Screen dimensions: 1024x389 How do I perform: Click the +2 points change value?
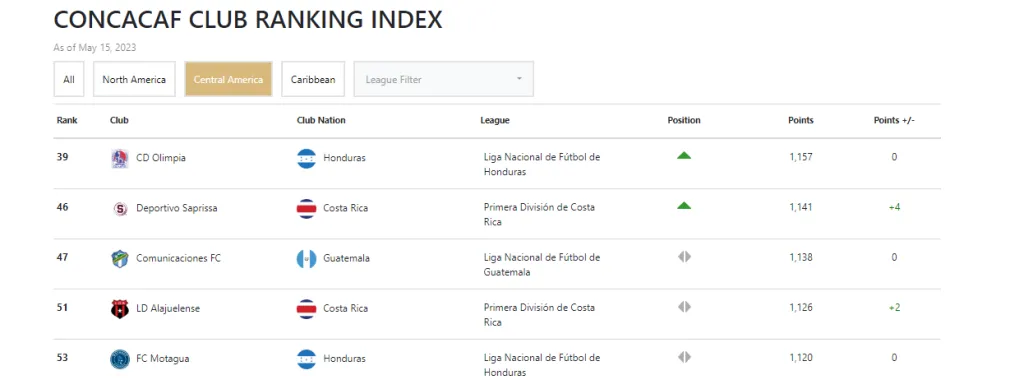click(x=894, y=307)
